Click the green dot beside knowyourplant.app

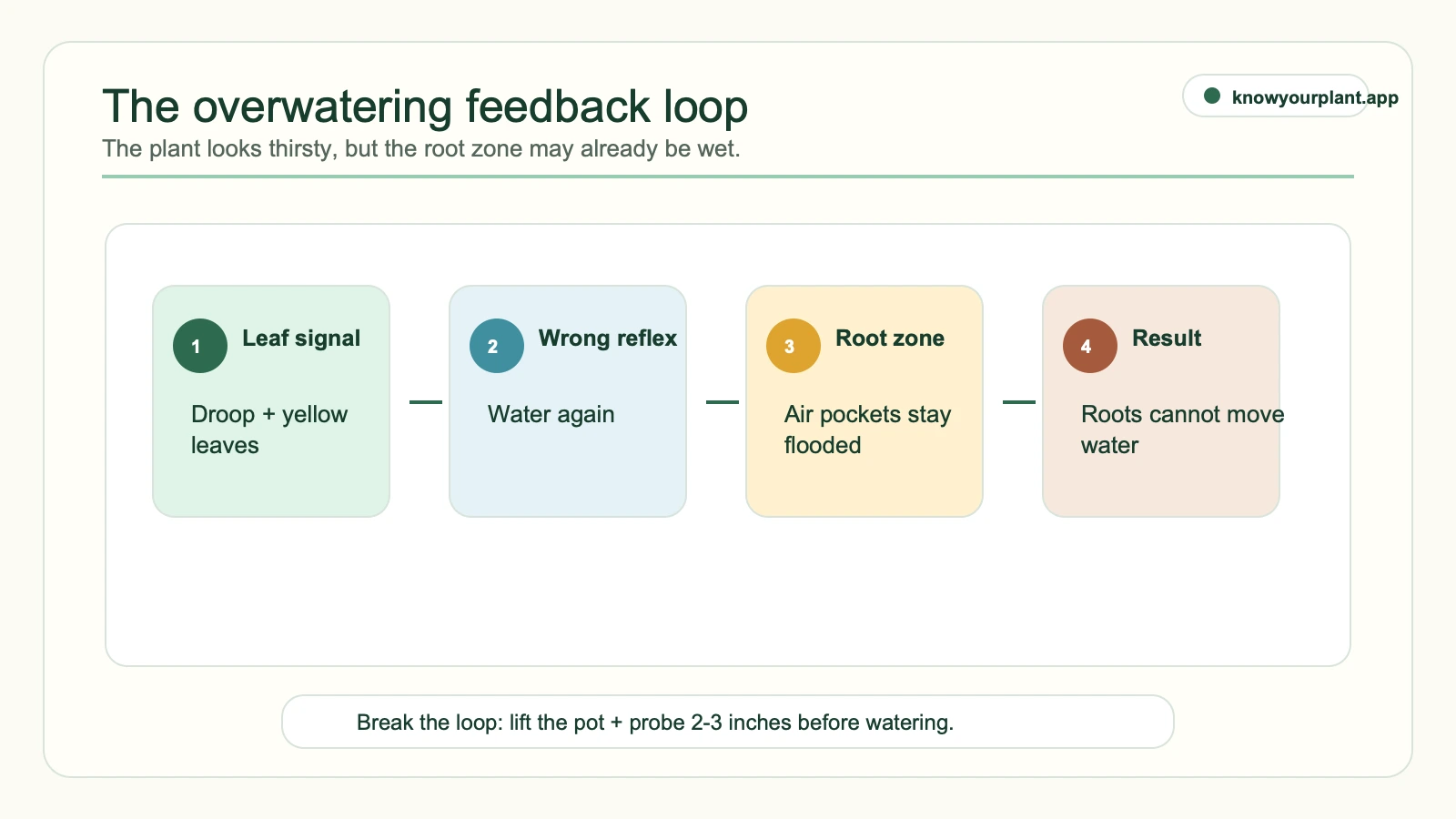click(1212, 96)
